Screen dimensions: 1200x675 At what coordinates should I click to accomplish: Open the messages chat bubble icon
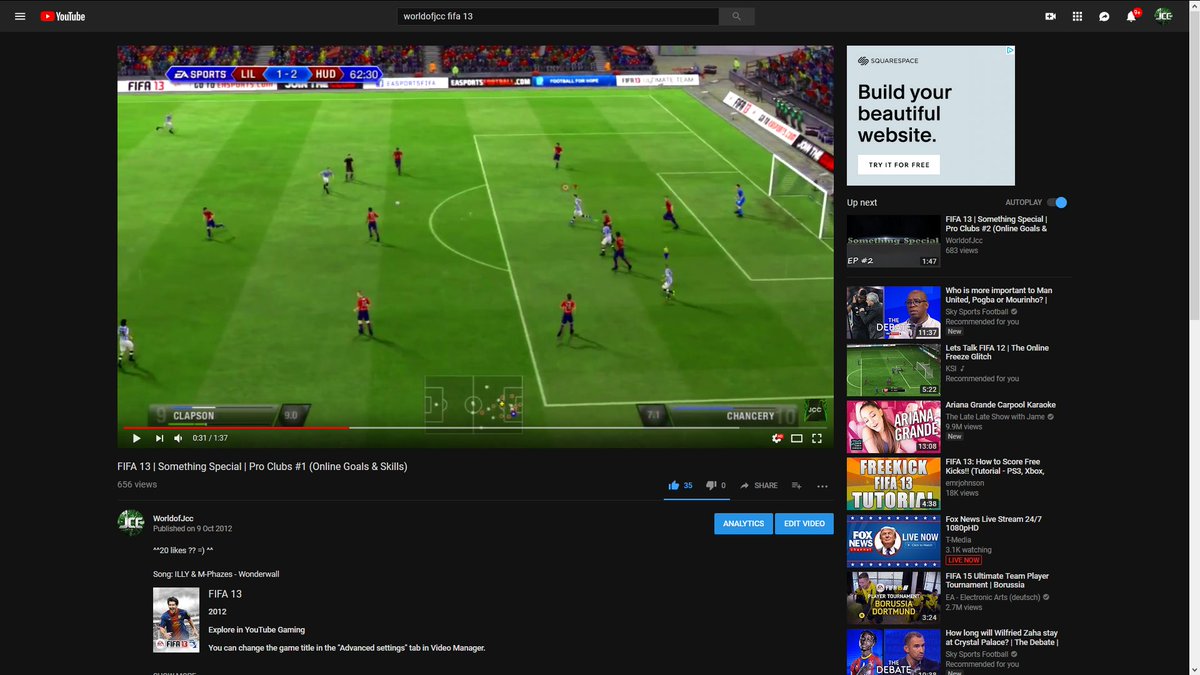tap(1104, 16)
